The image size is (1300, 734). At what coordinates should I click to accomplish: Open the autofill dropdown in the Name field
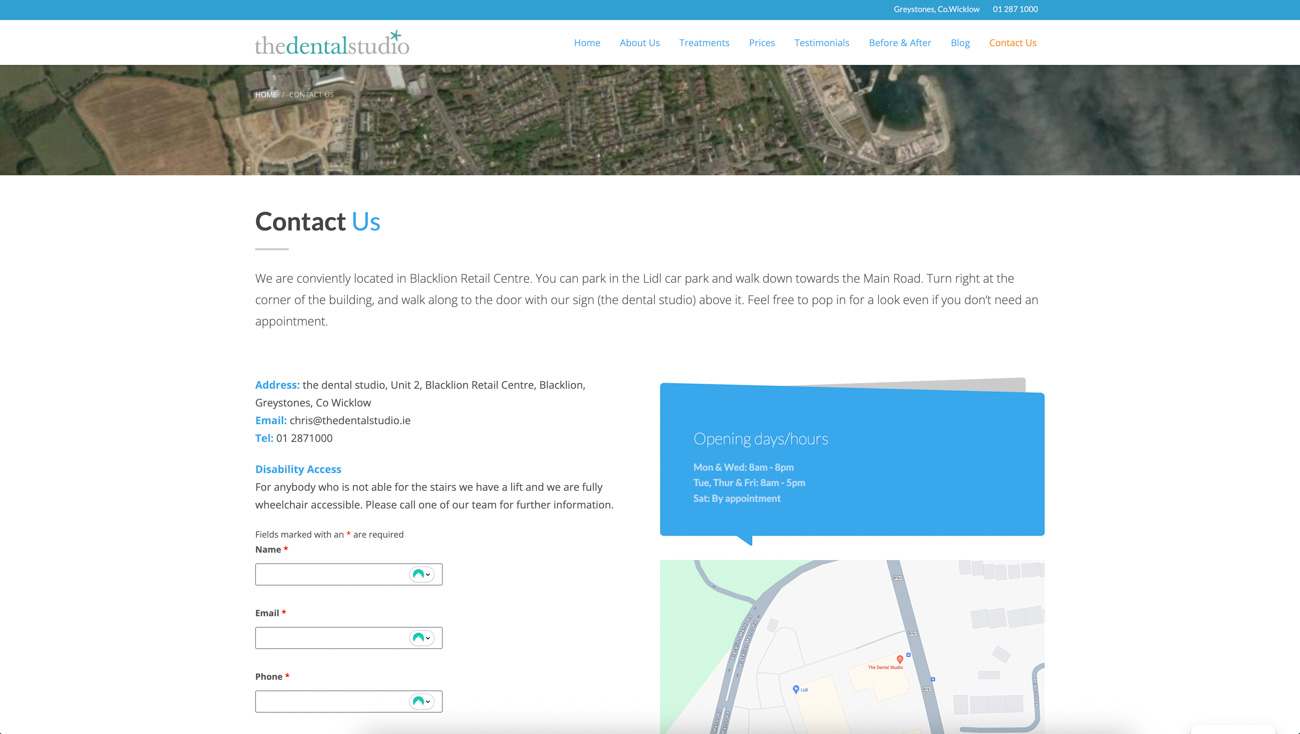tap(430, 573)
